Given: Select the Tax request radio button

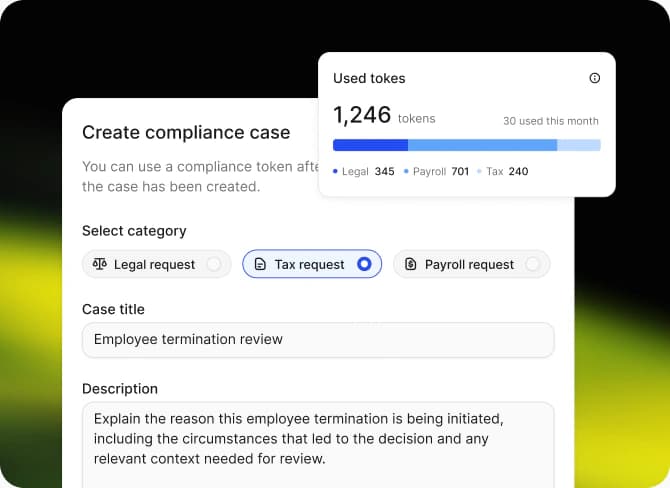Looking at the screenshot, I should coord(364,264).
